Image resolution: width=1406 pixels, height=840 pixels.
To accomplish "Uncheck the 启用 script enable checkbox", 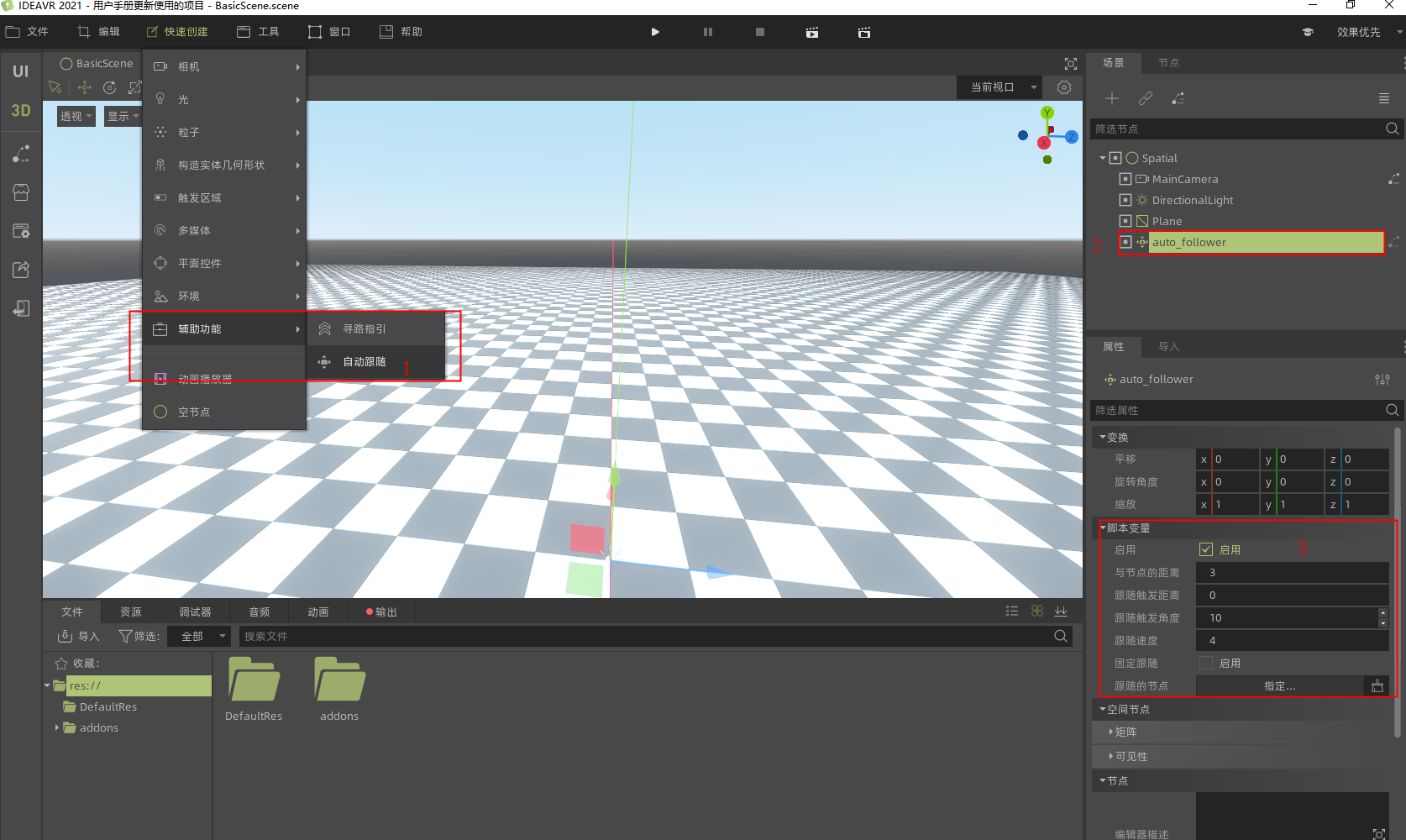I will 1206,549.
